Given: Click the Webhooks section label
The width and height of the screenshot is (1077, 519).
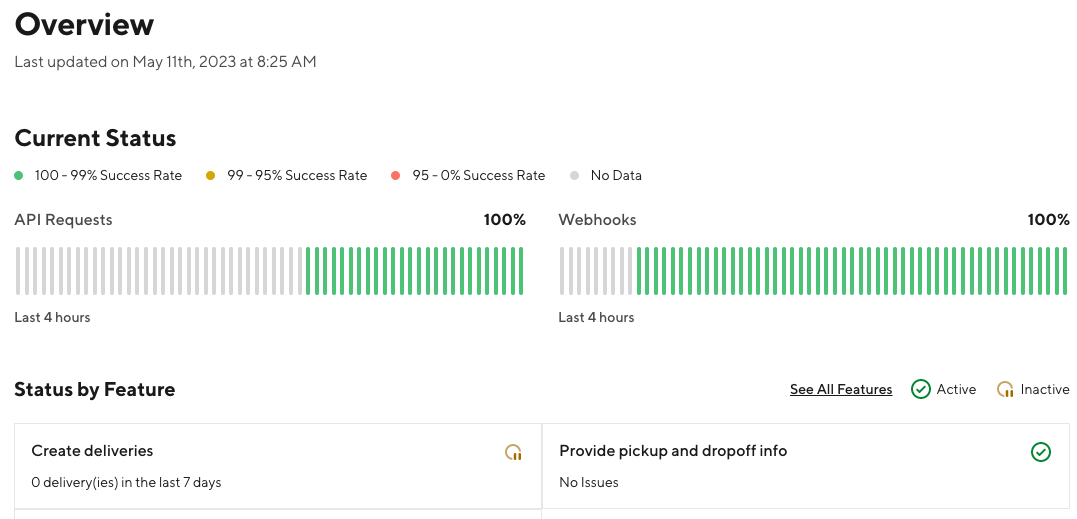Looking at the screenshot, I should coord(597,220).
